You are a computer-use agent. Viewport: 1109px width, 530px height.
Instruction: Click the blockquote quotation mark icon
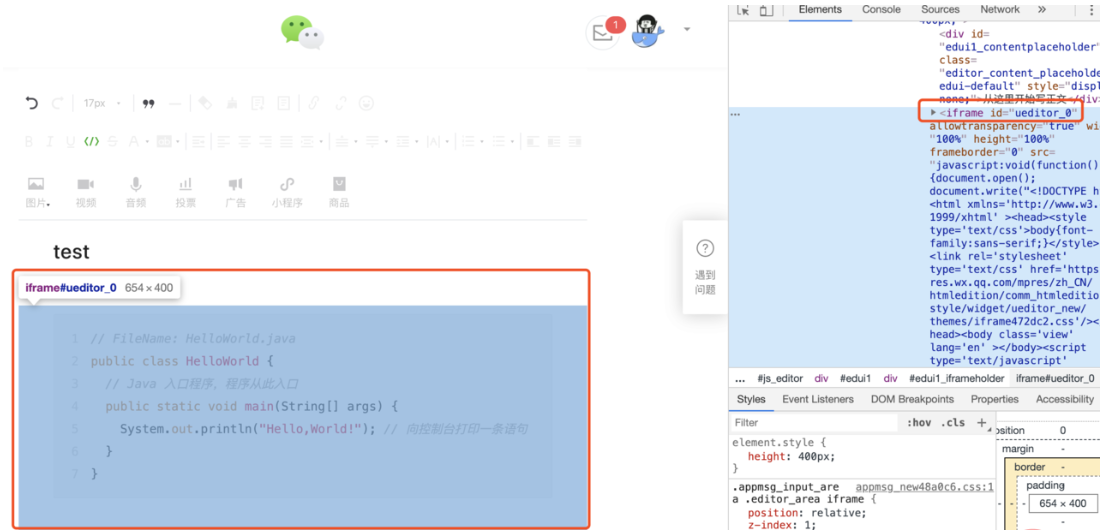pos(149,103)
